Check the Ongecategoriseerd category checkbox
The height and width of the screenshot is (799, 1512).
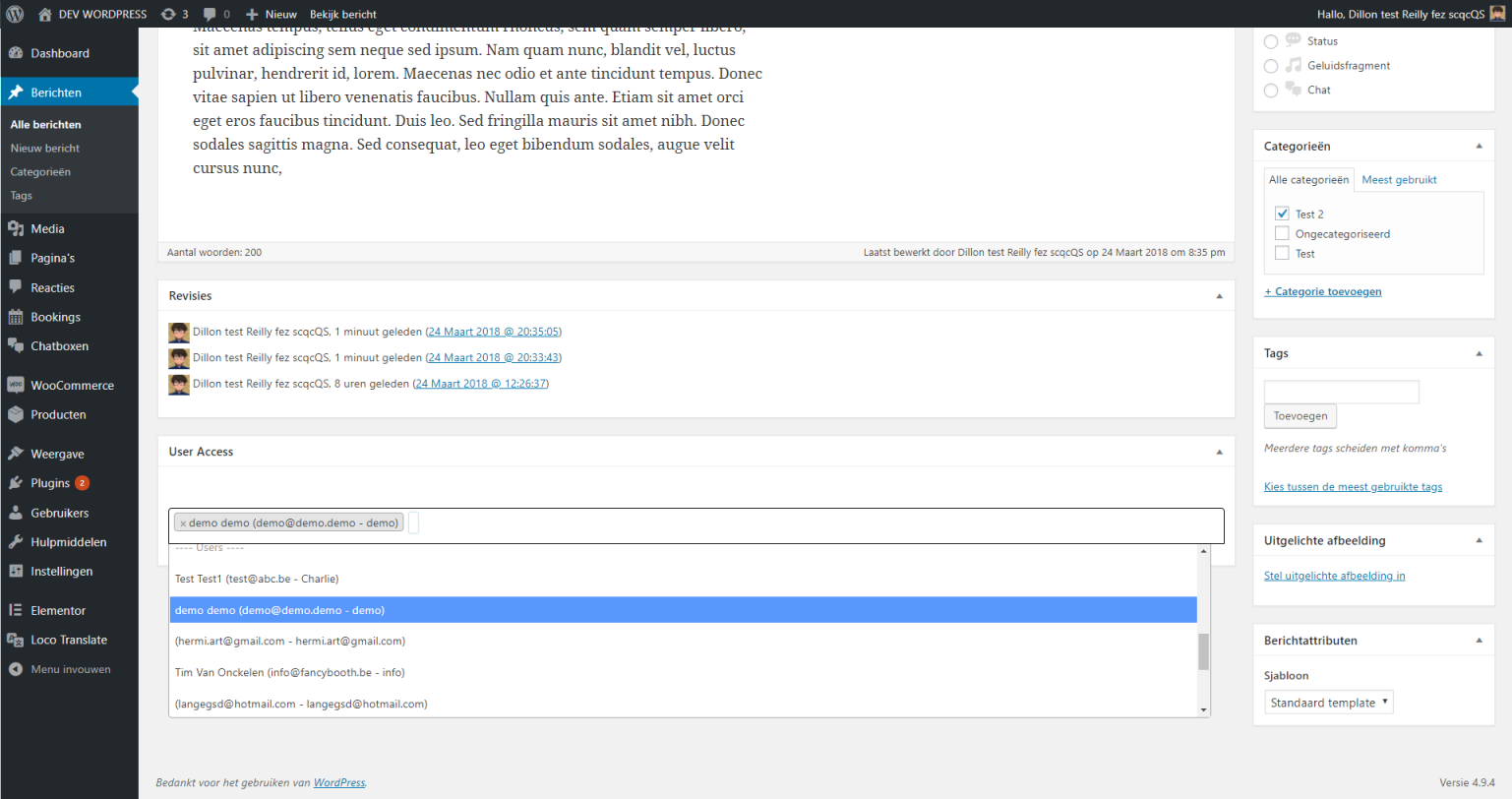[1282, 233]
